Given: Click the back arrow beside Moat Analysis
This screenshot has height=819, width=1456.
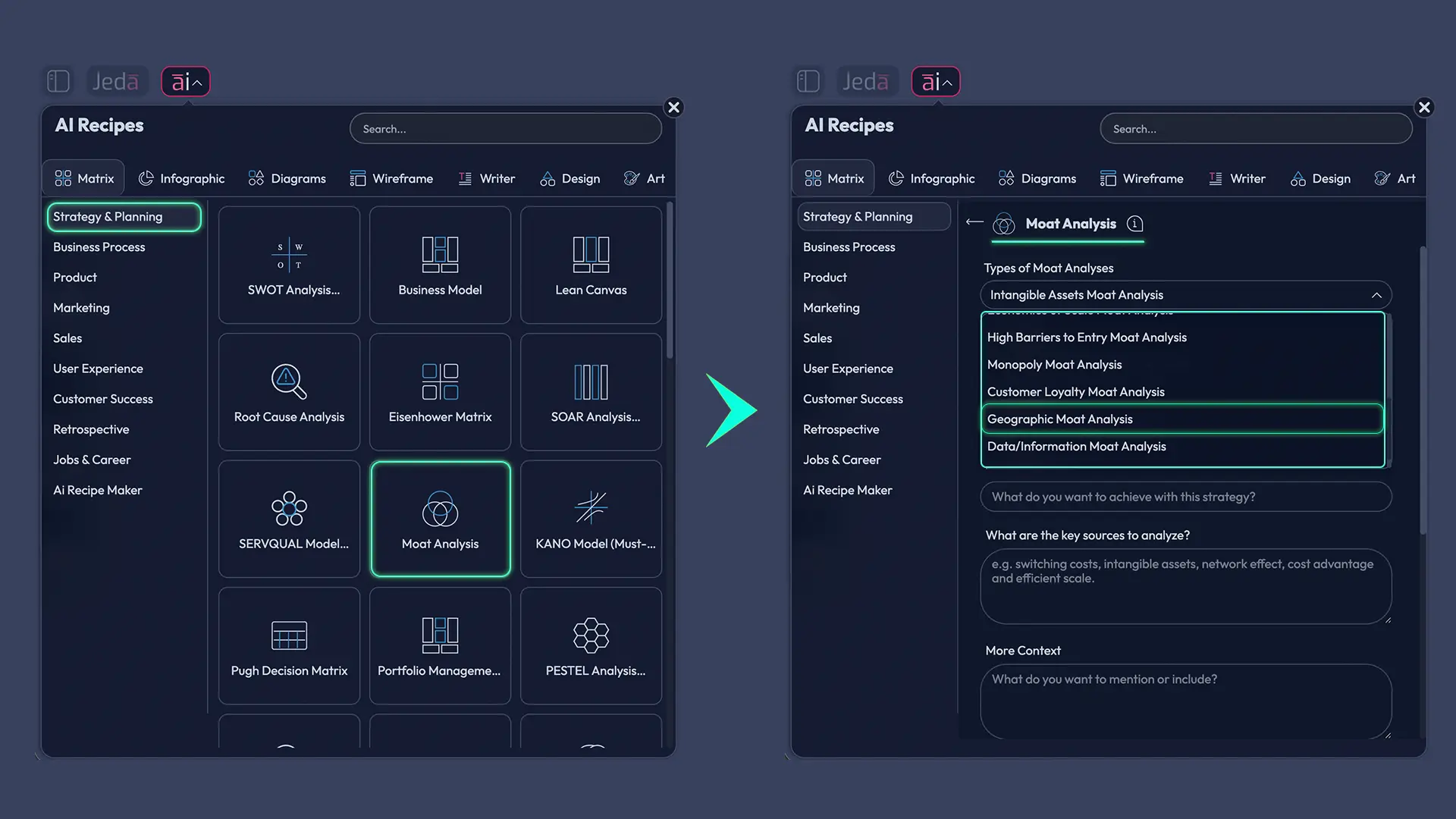Looking at the screenshot, I should click(x=974, y=222).
